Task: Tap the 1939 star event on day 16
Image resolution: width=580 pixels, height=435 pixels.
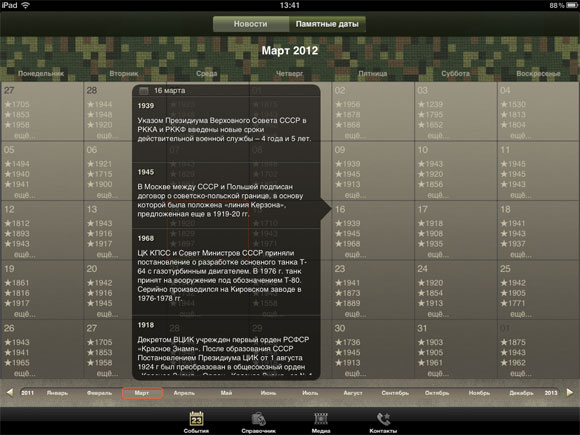Action: [347, 223]
